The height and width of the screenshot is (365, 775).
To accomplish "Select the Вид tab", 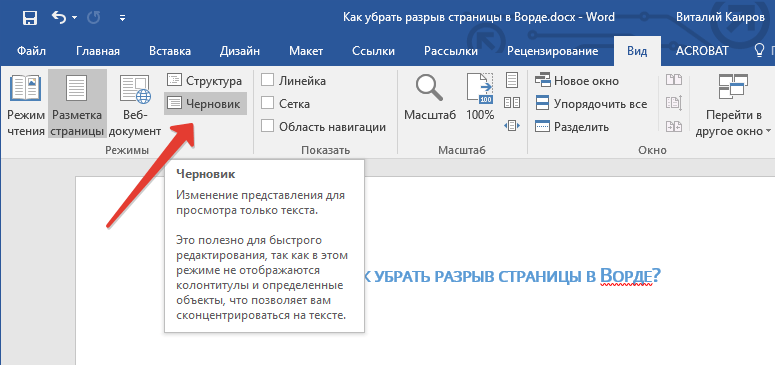I will 637,51.
